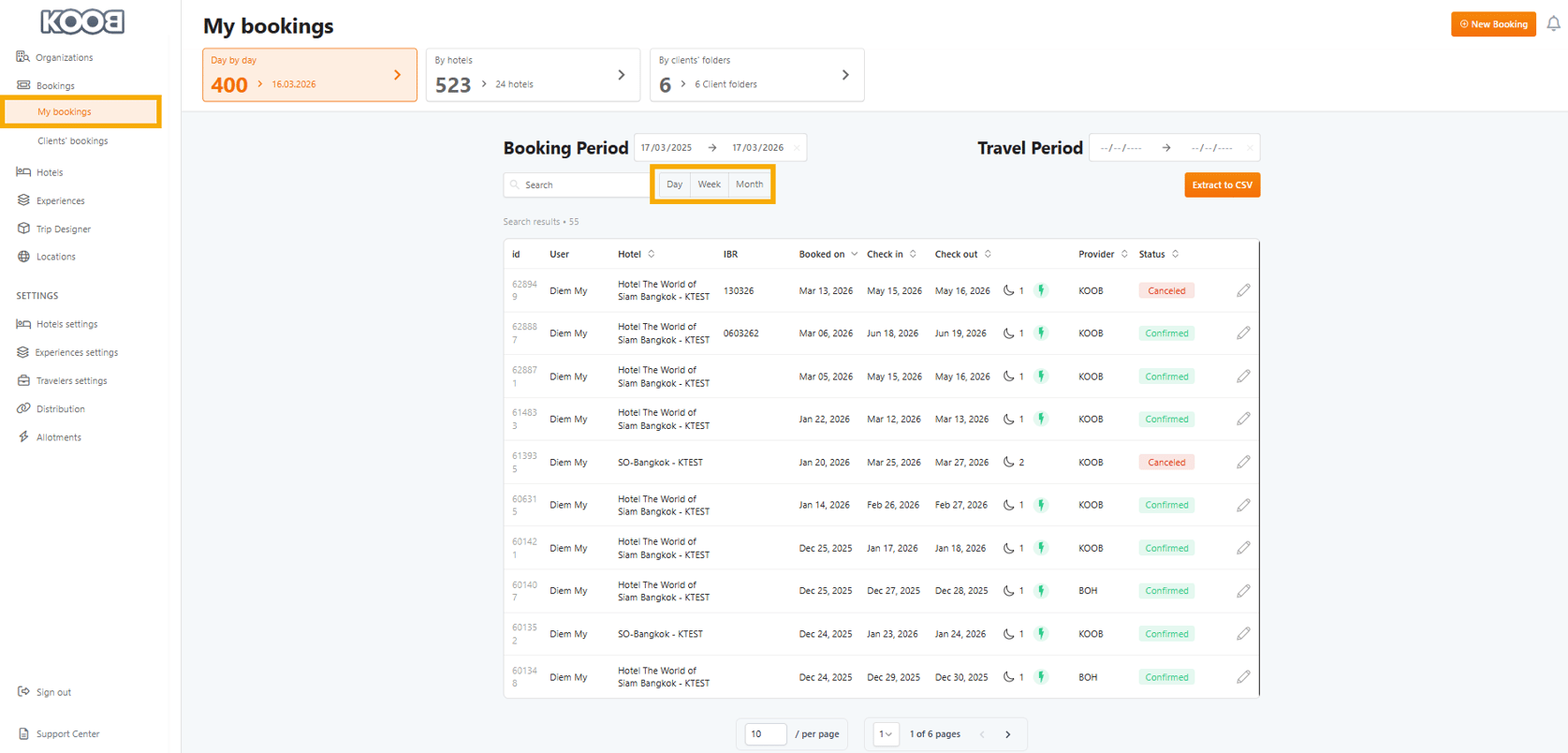Edit booking 628949 with pencil icon

click(1243, 290)
